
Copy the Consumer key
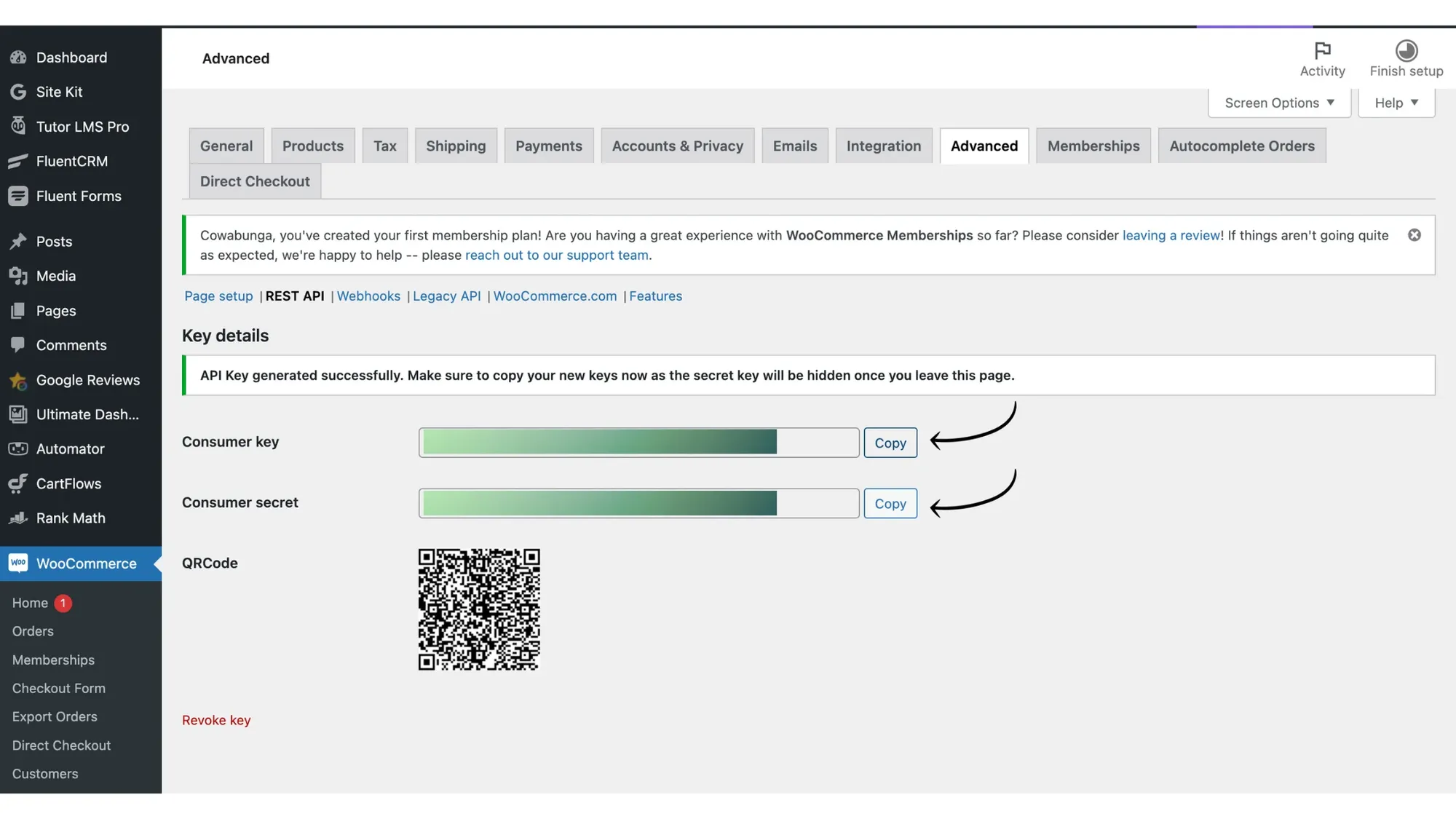click(x=890, y=443)
